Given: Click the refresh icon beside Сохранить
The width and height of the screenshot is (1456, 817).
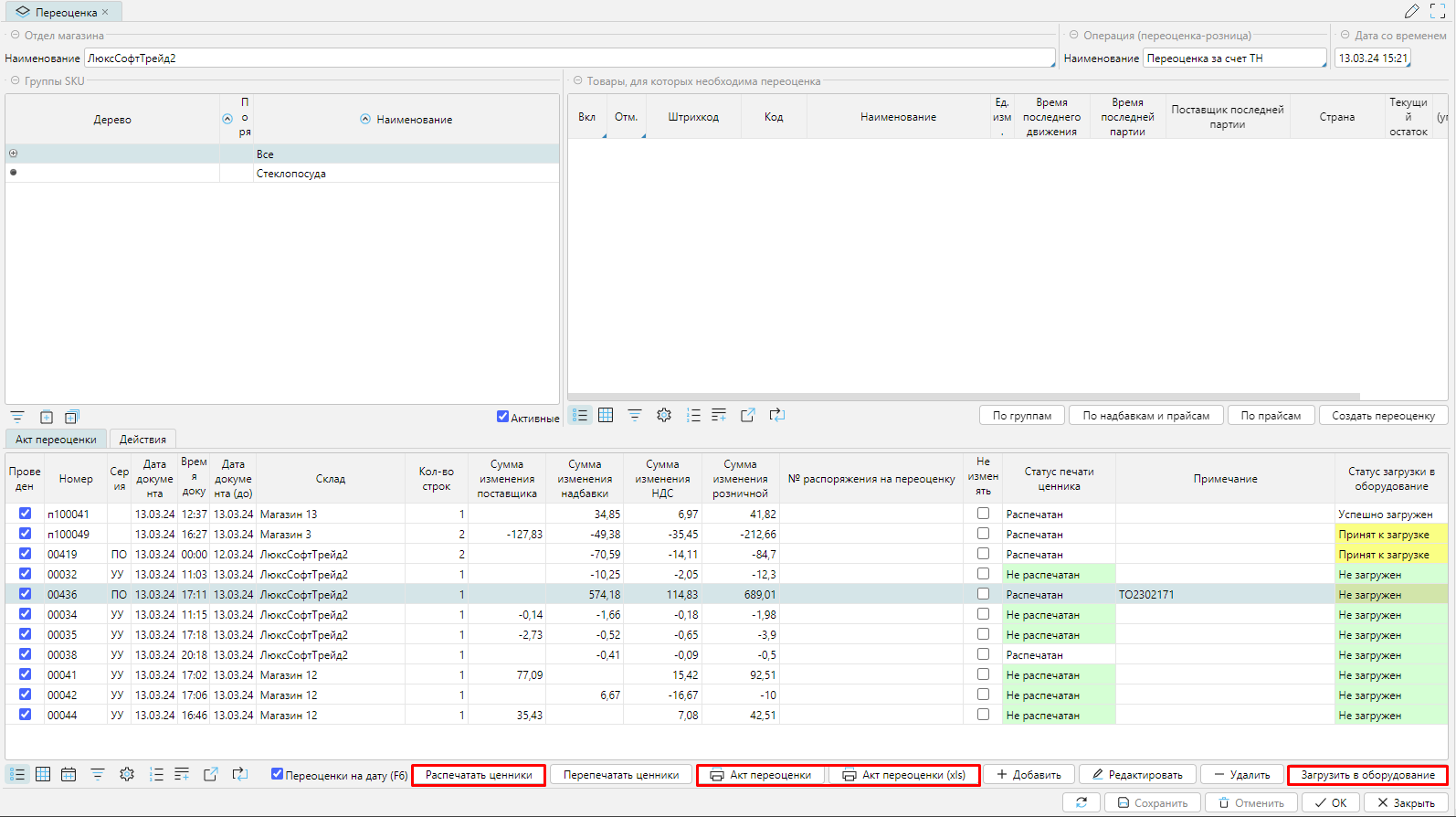Looking at the screenshot, I should (x=1081, y=802).
